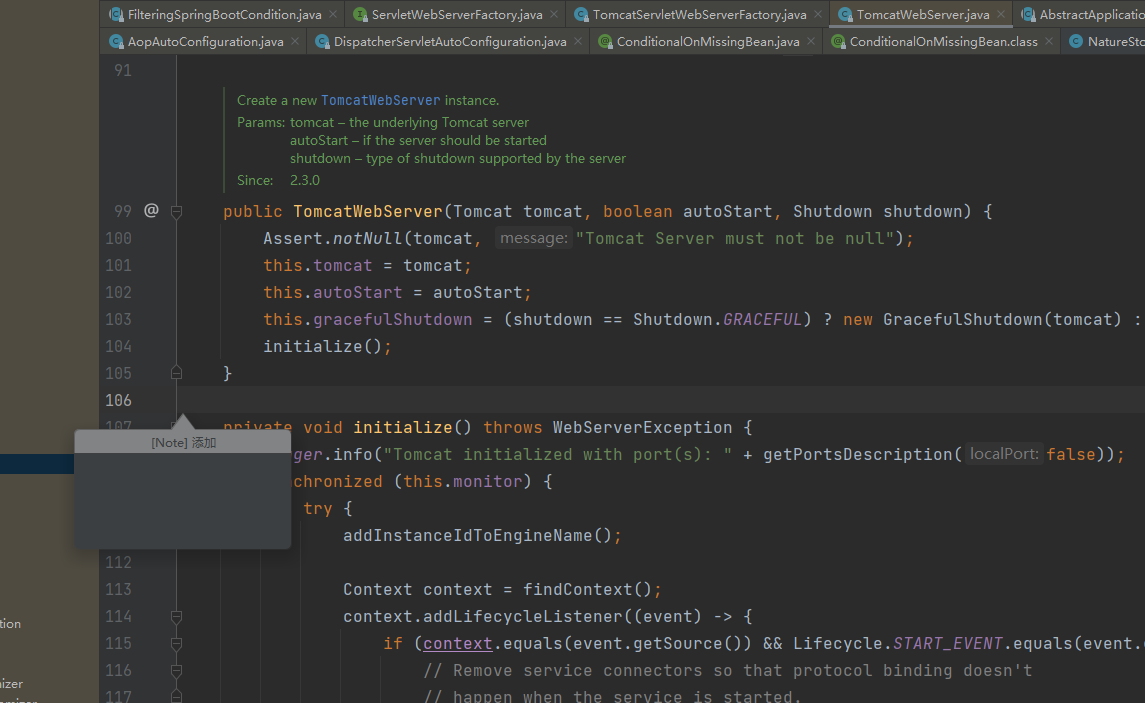Click 'shutdown – type of shutdown' doc line
Viewport: 1145px width, 703px height.
pyautogui.click(x=458, y=158)
